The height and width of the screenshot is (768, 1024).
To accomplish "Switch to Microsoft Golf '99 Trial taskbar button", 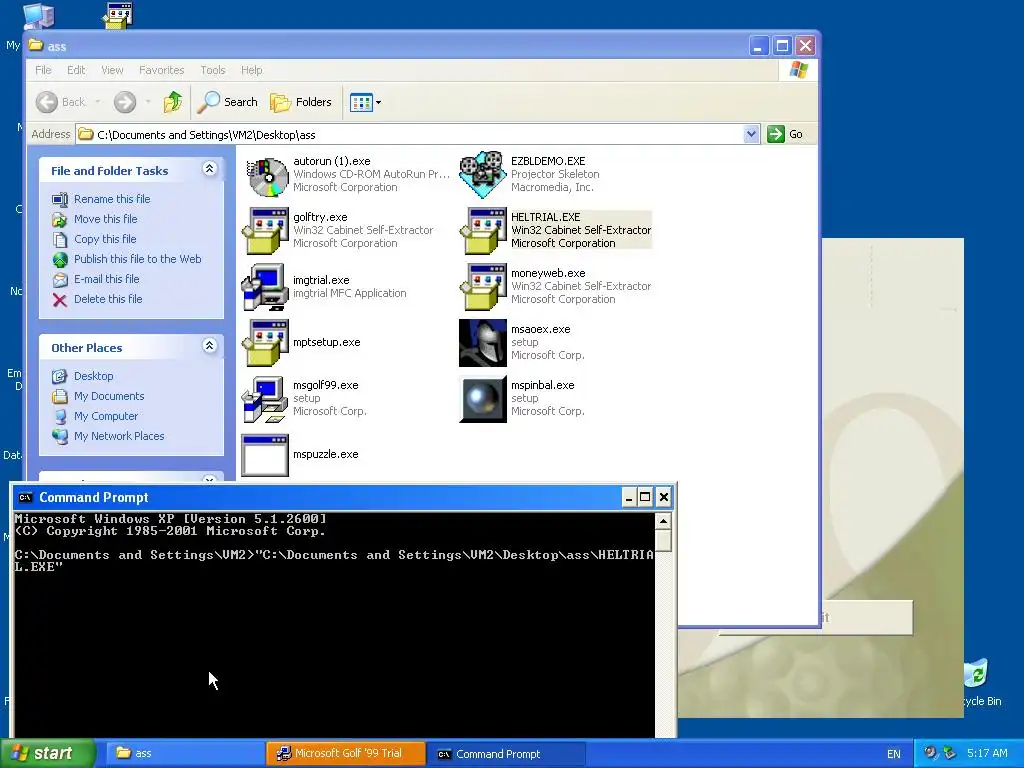I will [x=345, y=754].
